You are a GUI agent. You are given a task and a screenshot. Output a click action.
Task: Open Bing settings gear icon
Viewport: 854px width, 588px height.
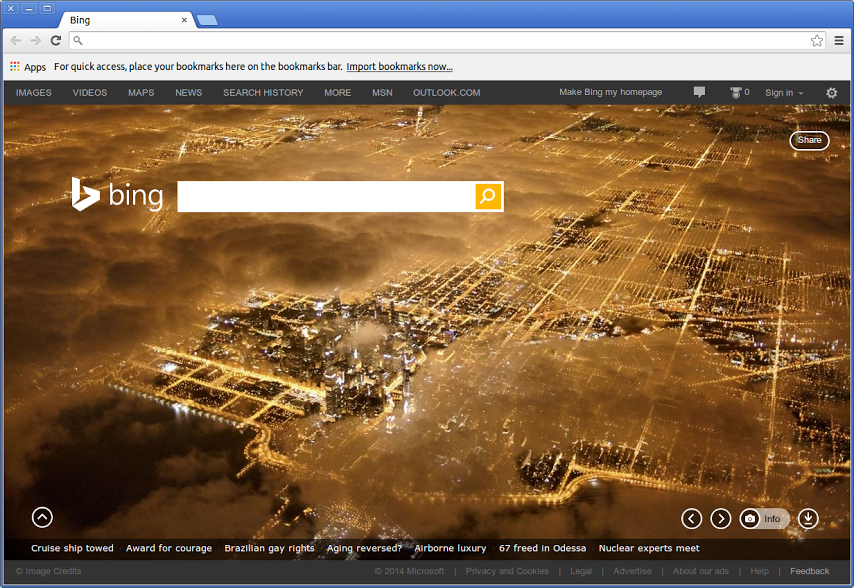pyautogui.click(x=831, y=93)
